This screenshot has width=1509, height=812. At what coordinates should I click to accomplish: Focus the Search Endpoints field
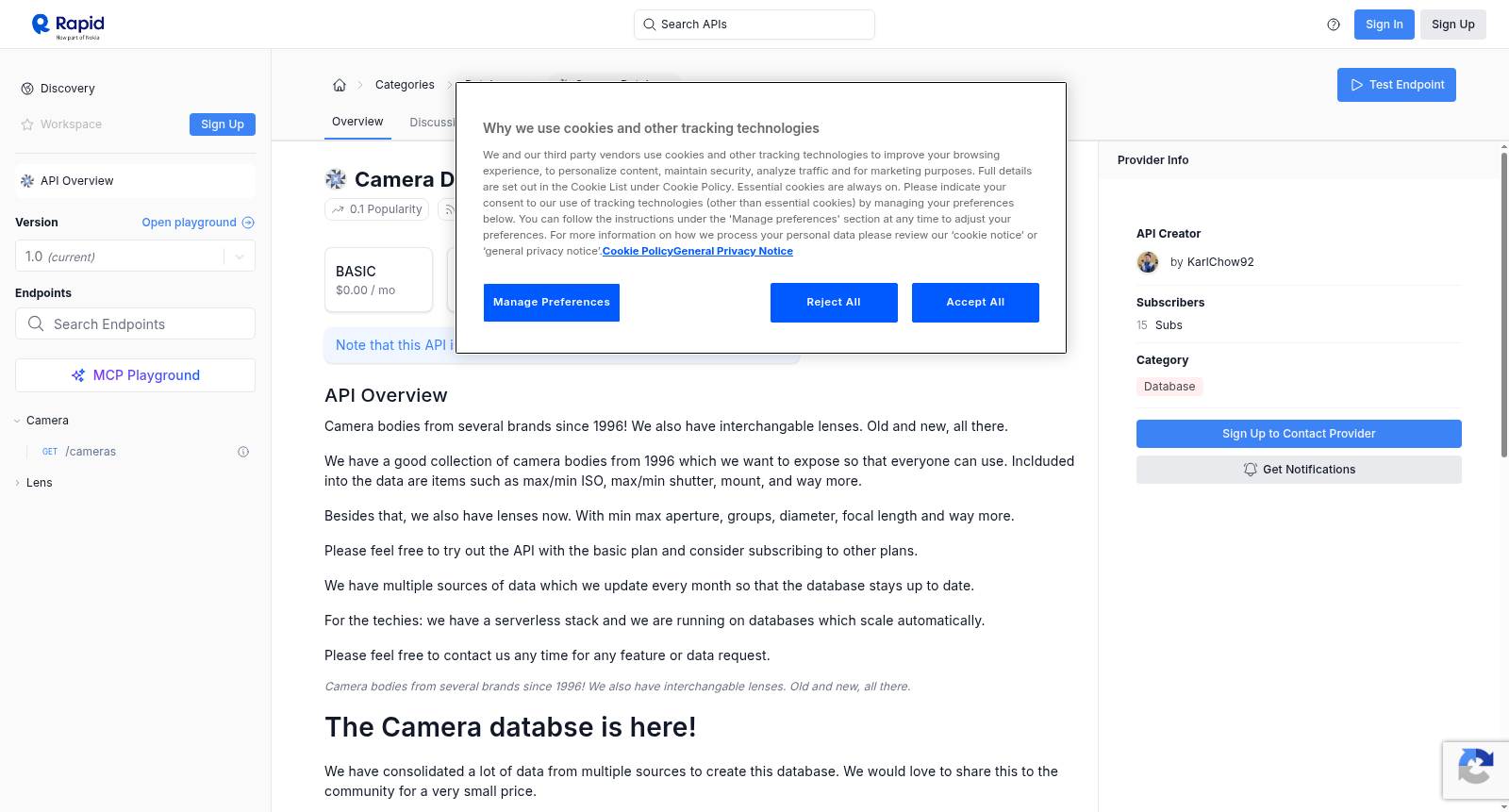pos(135,323)
